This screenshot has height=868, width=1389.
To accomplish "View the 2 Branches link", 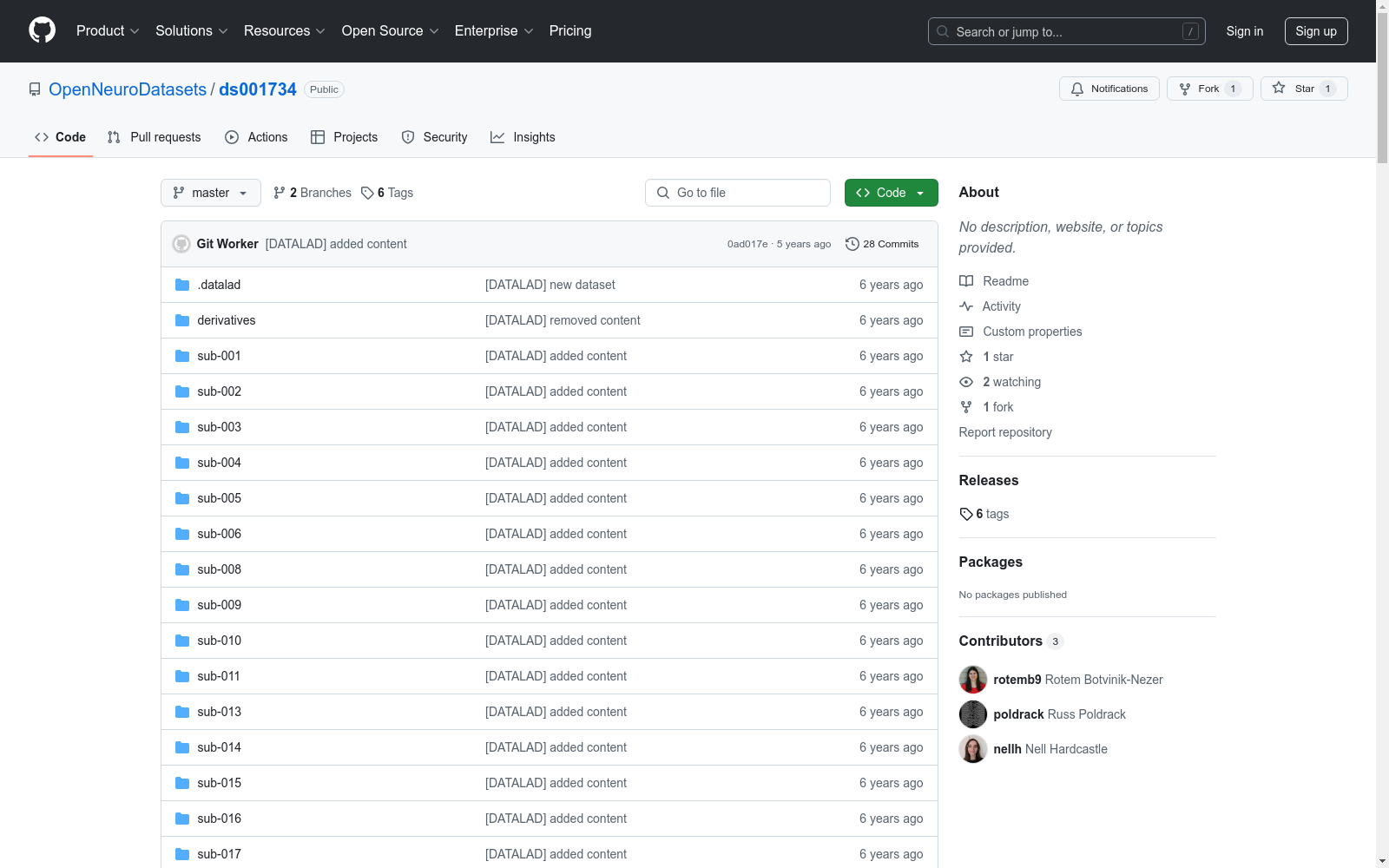I will pos(313,193).
